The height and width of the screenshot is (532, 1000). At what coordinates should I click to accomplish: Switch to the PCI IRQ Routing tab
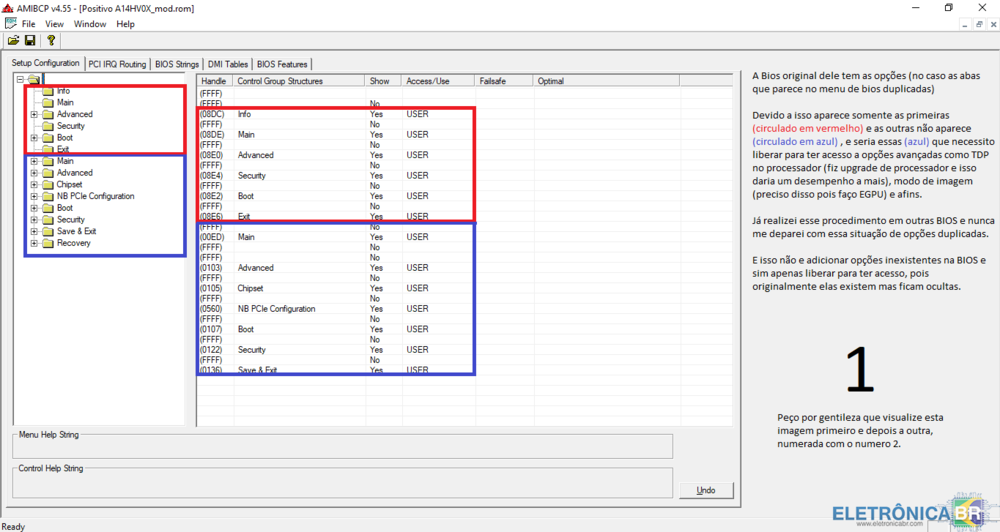point(117,64)
